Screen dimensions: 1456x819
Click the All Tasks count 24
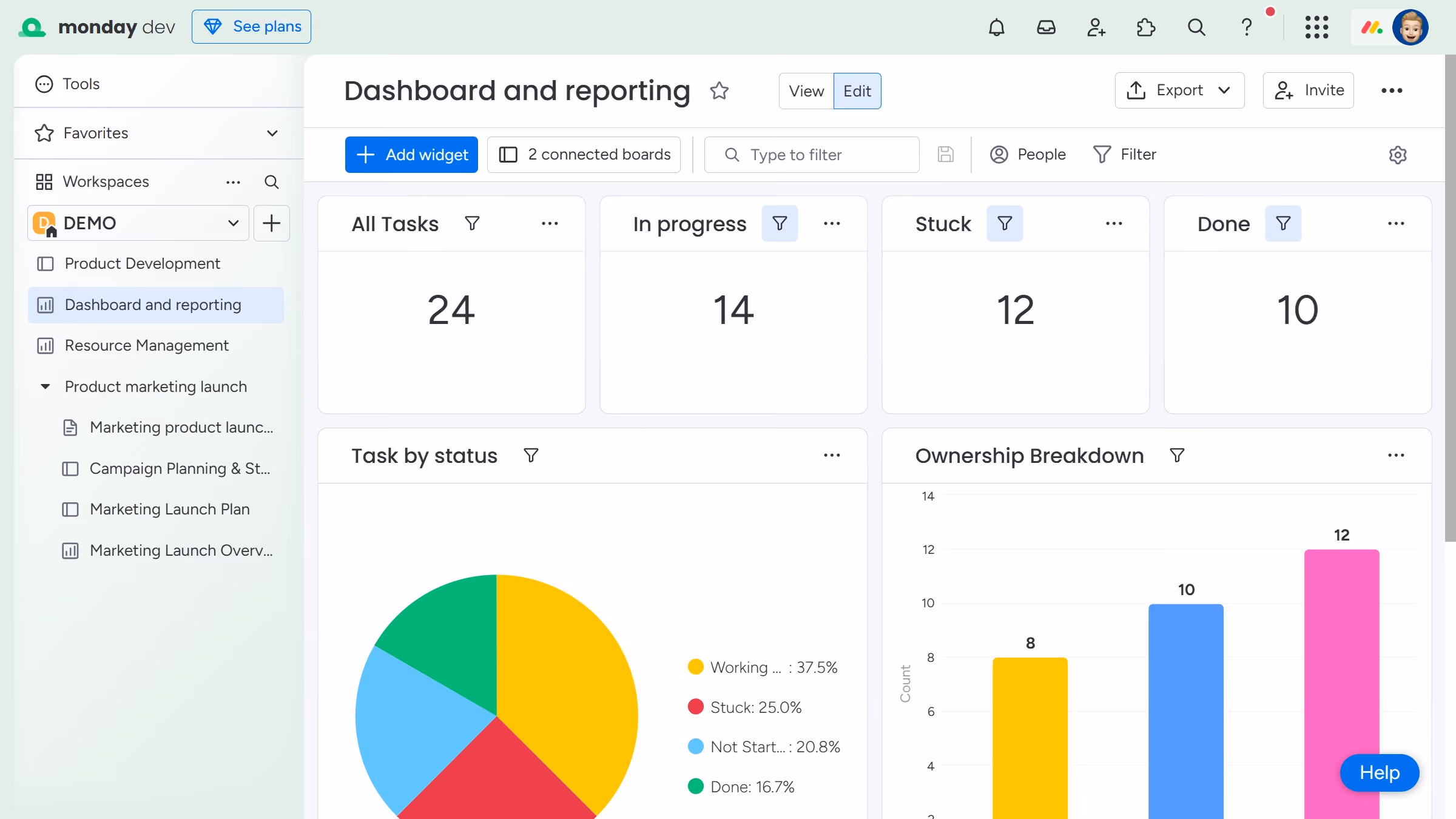point(451,310)
